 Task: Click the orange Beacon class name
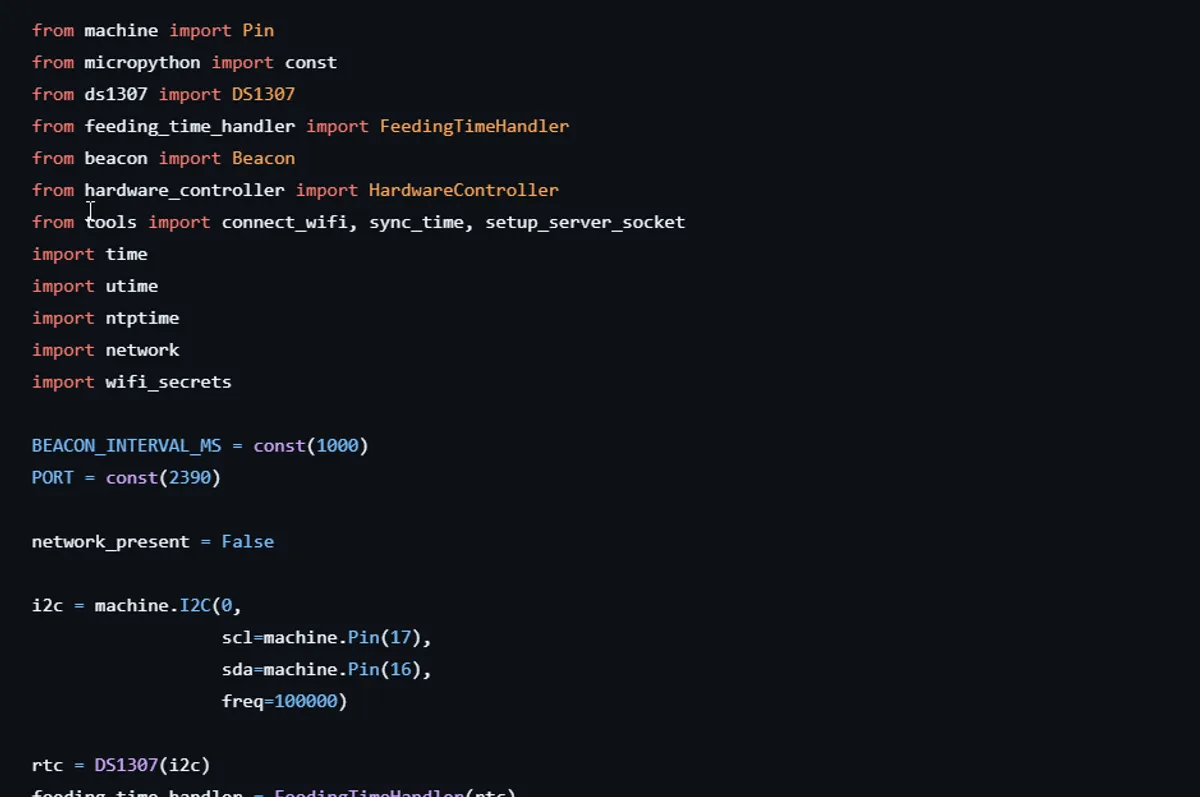click(x=263, y=158)
